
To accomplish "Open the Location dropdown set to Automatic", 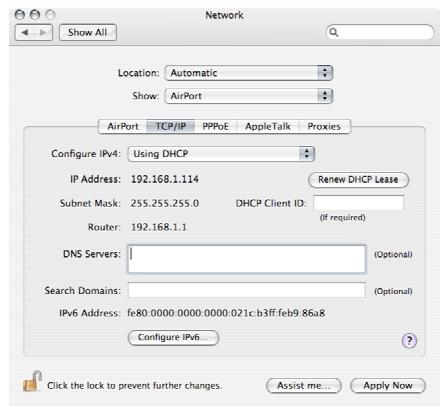I will coord(249,73).
